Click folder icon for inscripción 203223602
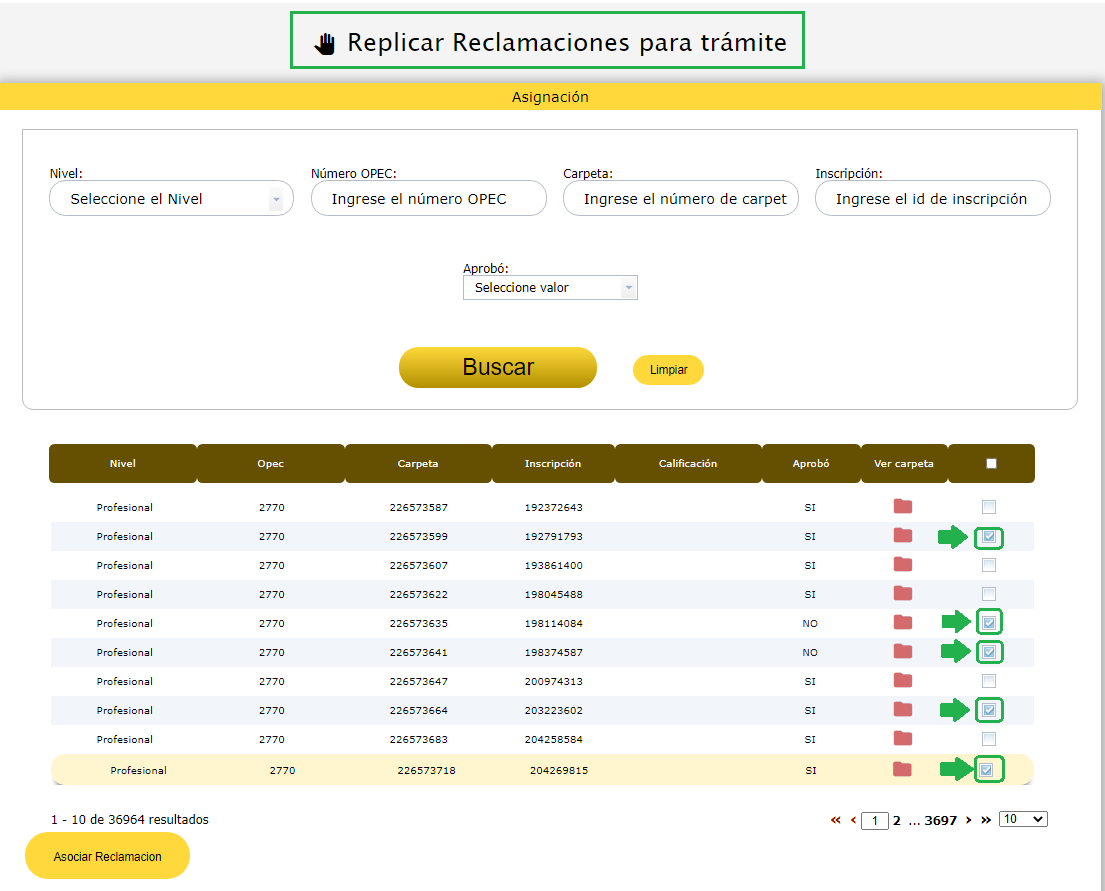 pos(903,710)
